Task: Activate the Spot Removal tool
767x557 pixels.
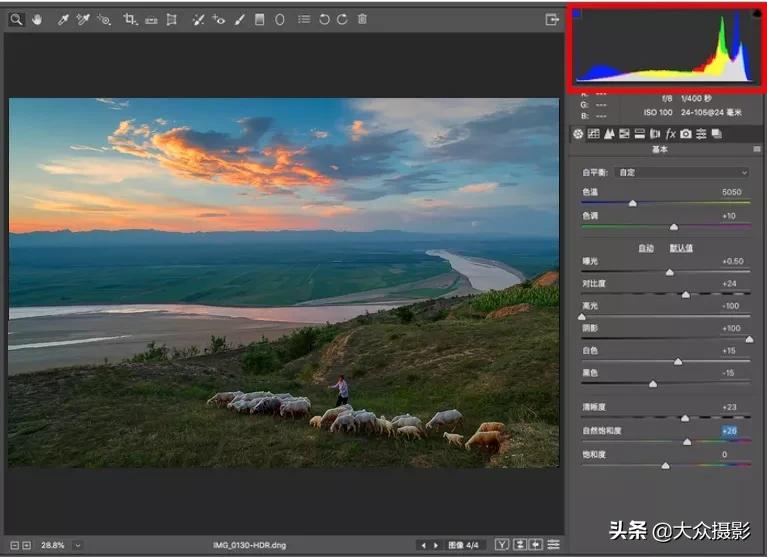Action: point(198,19)
